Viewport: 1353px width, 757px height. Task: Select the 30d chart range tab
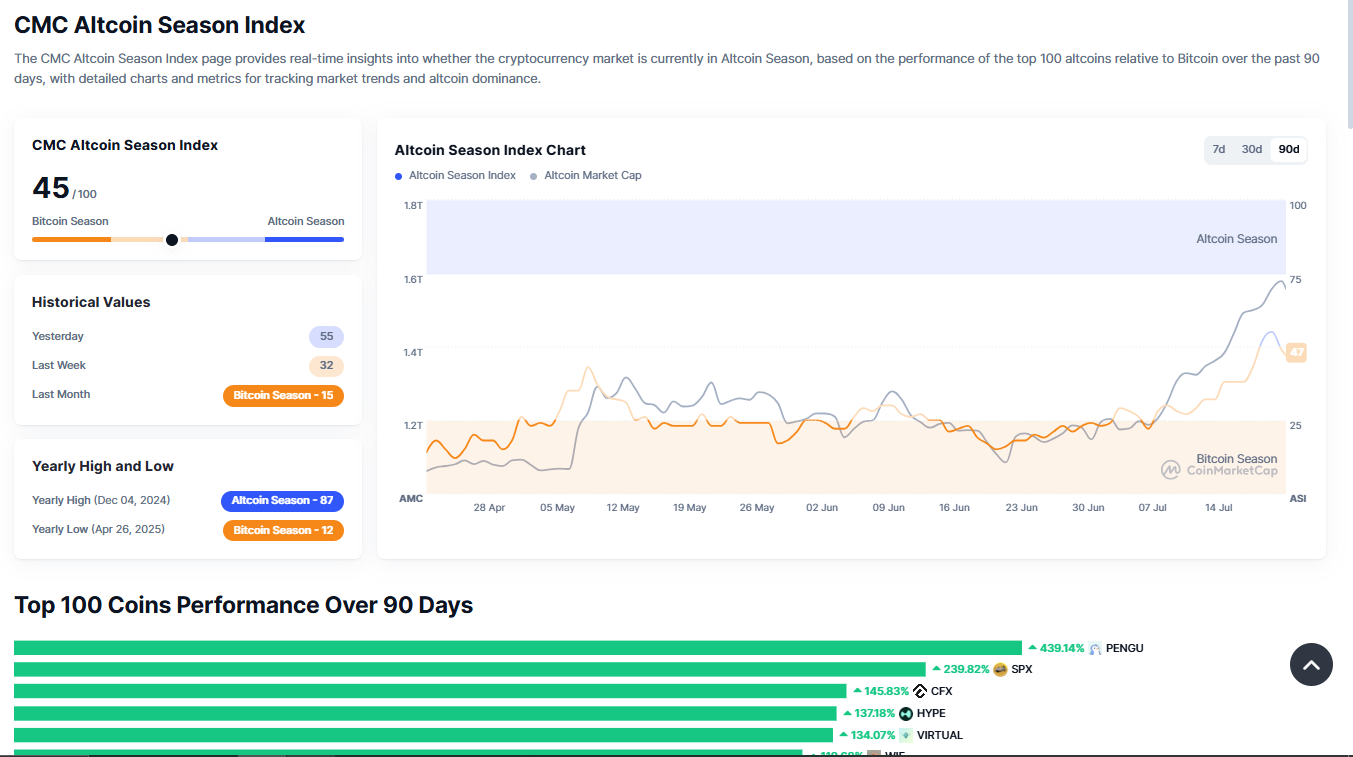click(x=1251, y=149)
